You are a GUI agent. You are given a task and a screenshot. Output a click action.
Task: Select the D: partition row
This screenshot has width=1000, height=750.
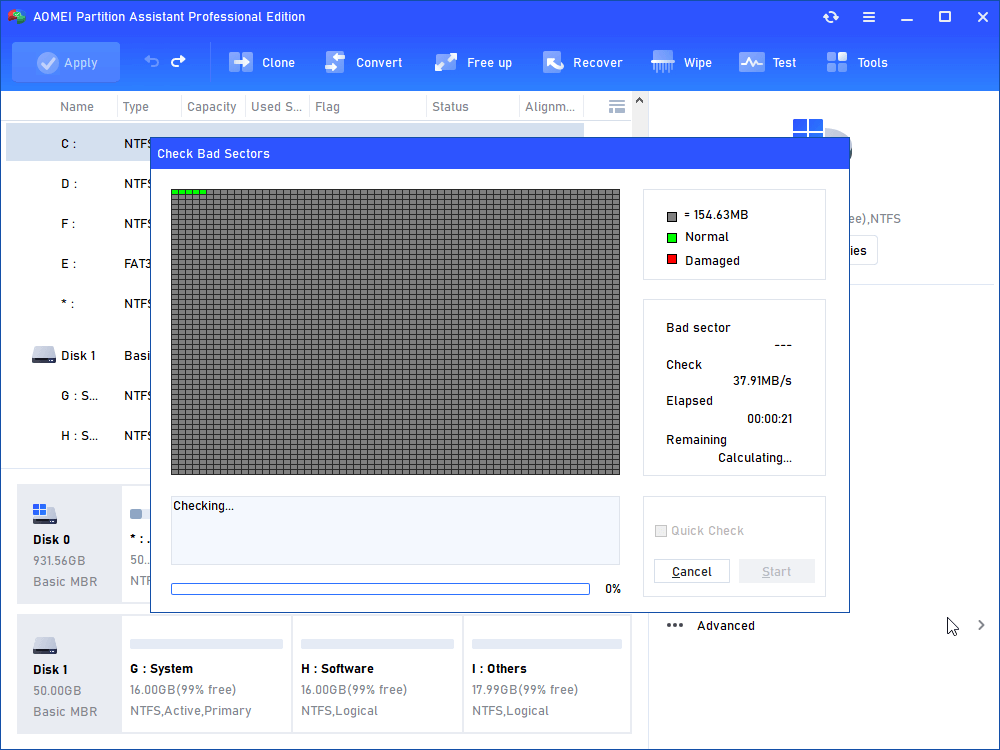pos(78,184)
